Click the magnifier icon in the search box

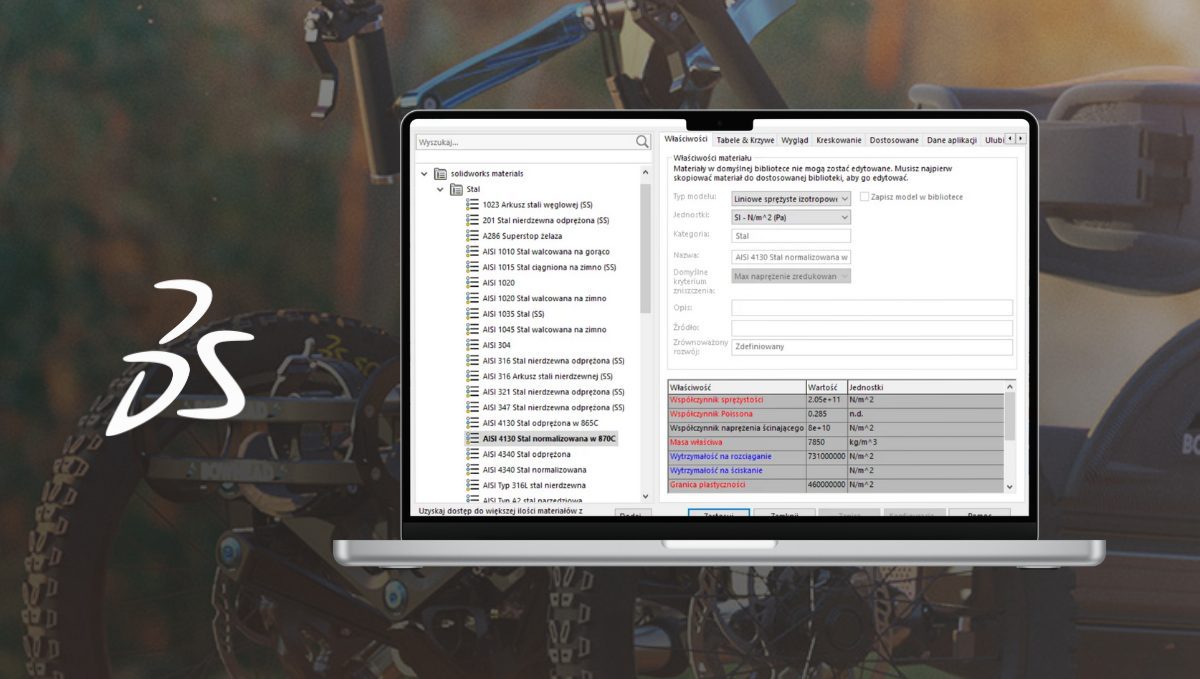click(x=642, y=142)
